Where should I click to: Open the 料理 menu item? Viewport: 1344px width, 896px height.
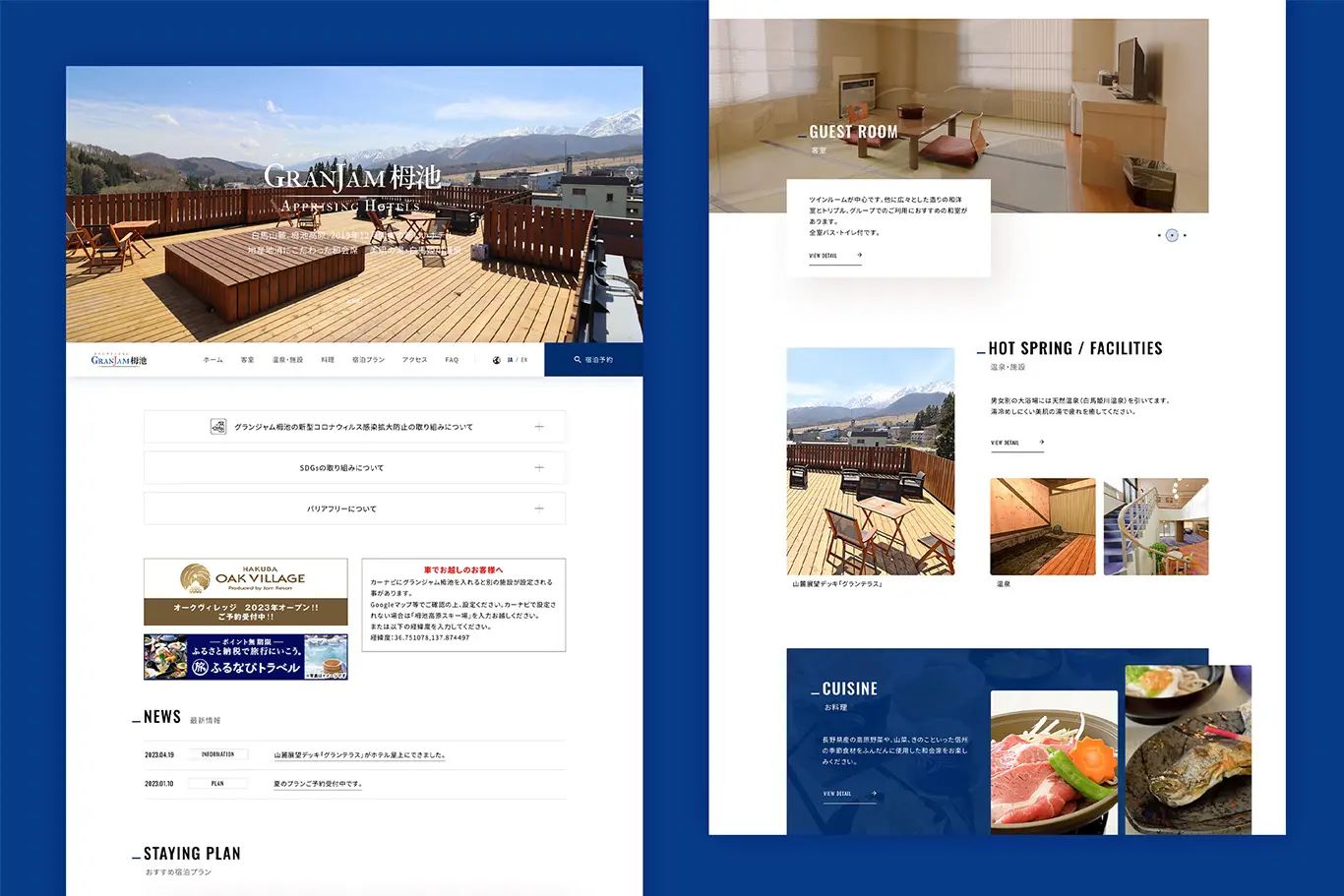coord(328,360)
